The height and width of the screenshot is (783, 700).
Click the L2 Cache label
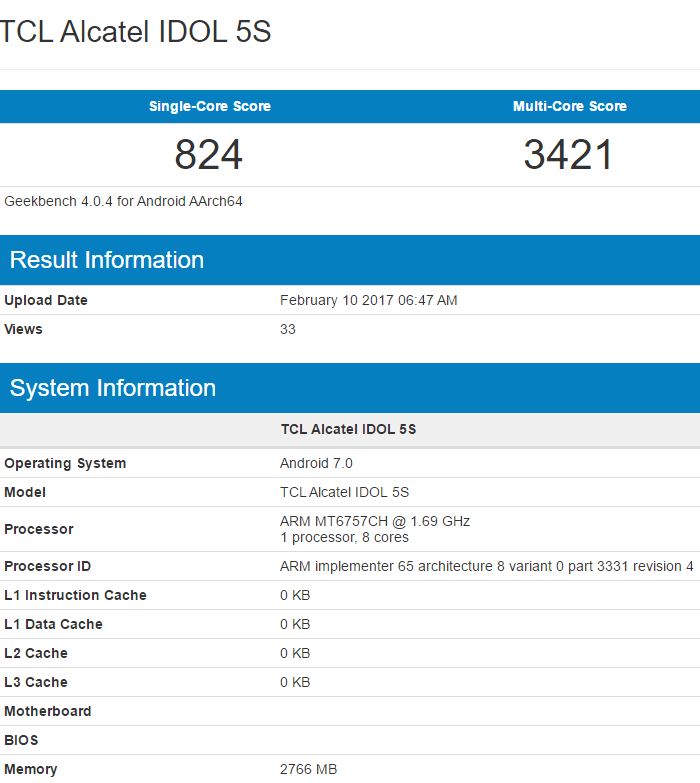[x=36, y=653]
